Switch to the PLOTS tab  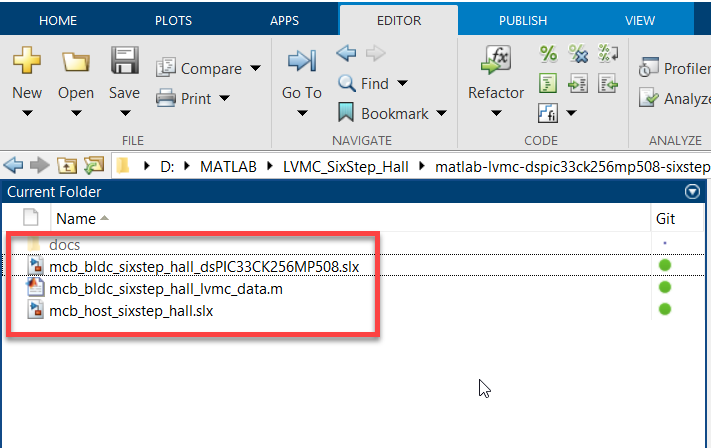coord(173,20)
